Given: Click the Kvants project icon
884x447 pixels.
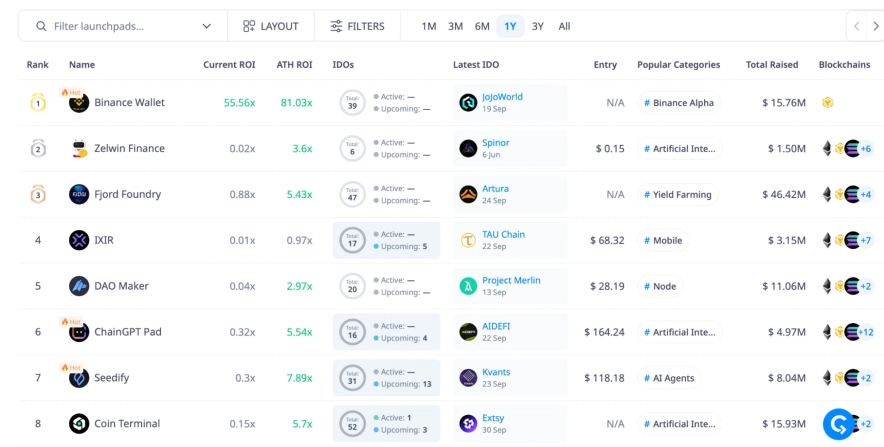Looking at the screenshot, I should click(468, 378).
